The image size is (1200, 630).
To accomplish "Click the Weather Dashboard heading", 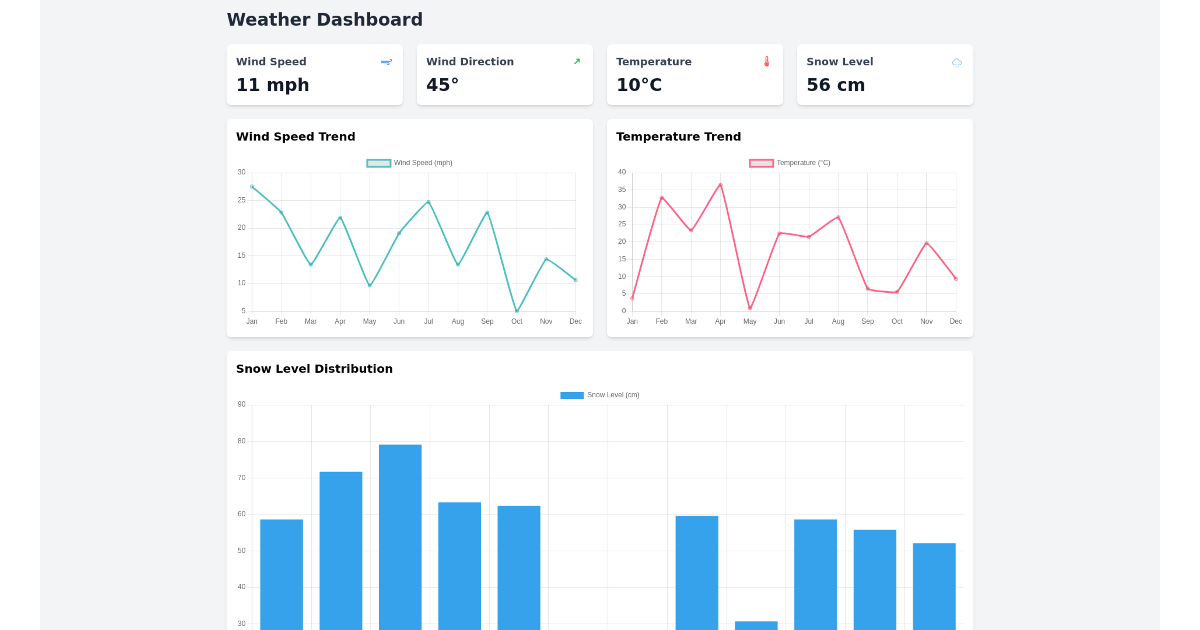I will (325, 19).
